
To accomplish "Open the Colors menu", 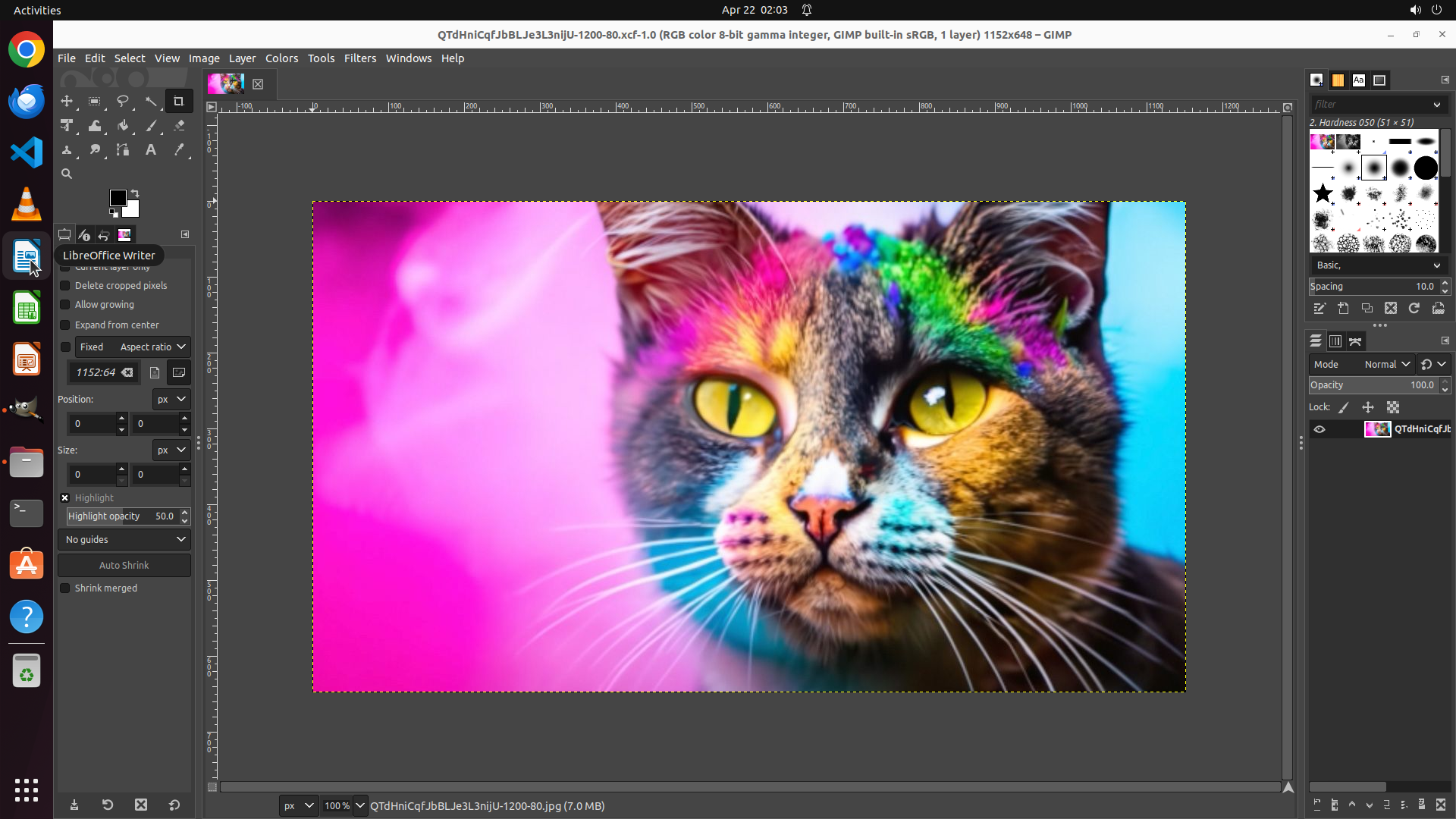I will click(281, 58).
